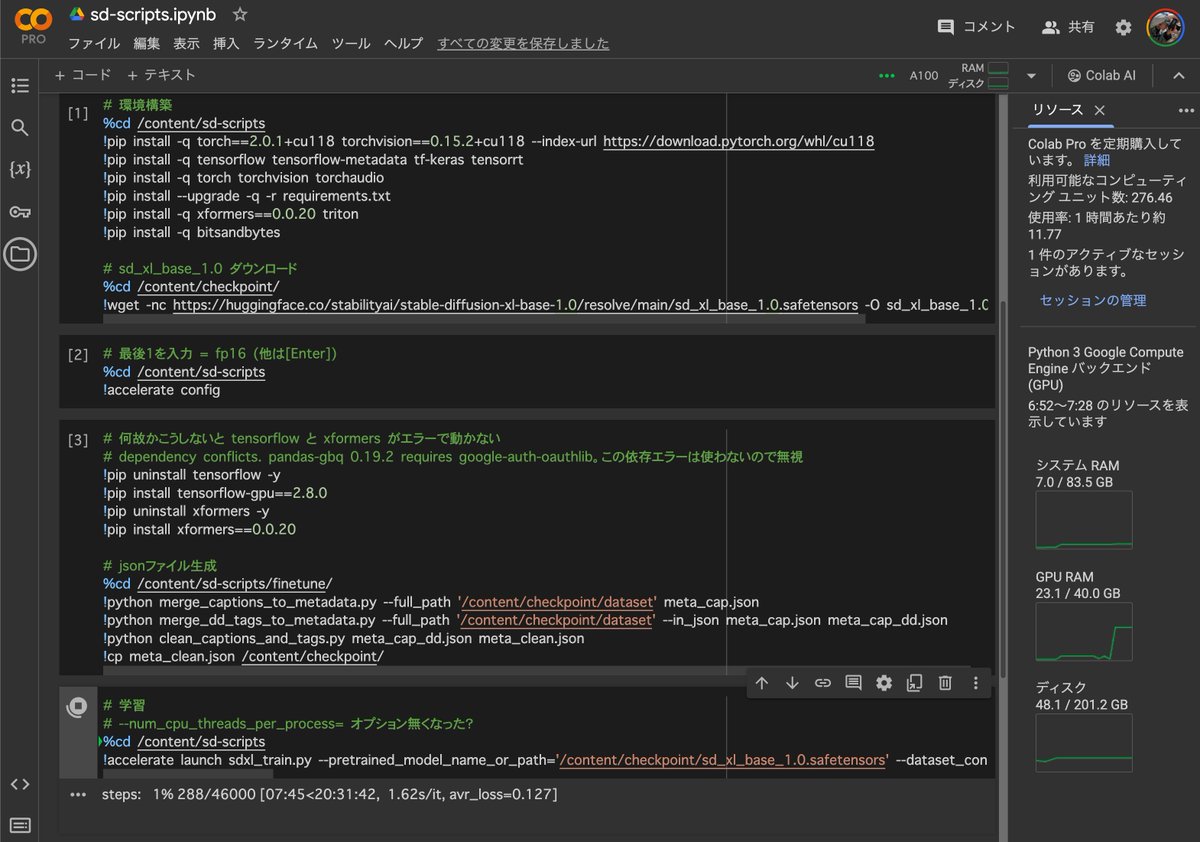Select the リソース tab
The width and height of the screenshot is (1200, 842).
[x=1058, y=110]
